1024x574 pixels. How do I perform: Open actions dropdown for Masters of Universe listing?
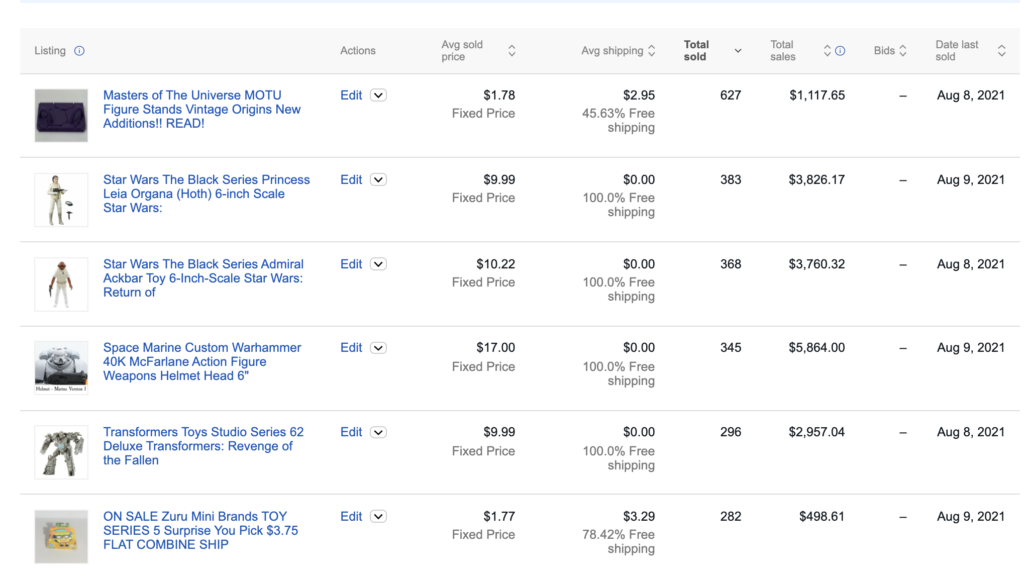pyautogui.click(x=378, y=95)
